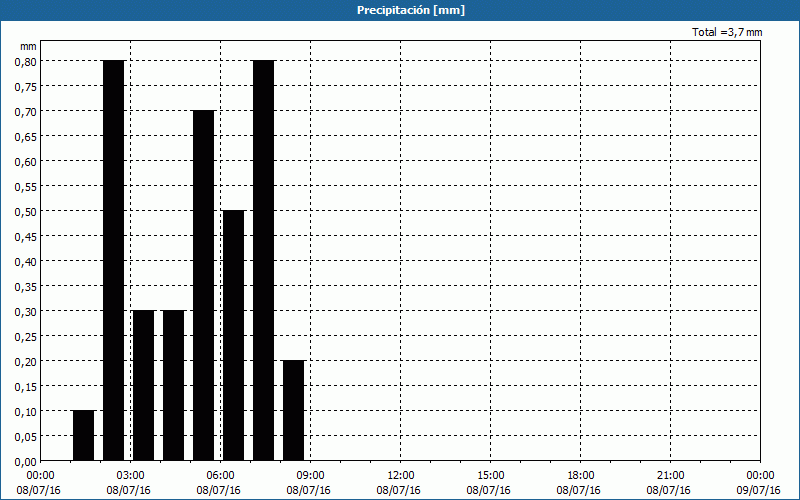Click the 0,10 mm bar after 01:00

click(84, 435)
